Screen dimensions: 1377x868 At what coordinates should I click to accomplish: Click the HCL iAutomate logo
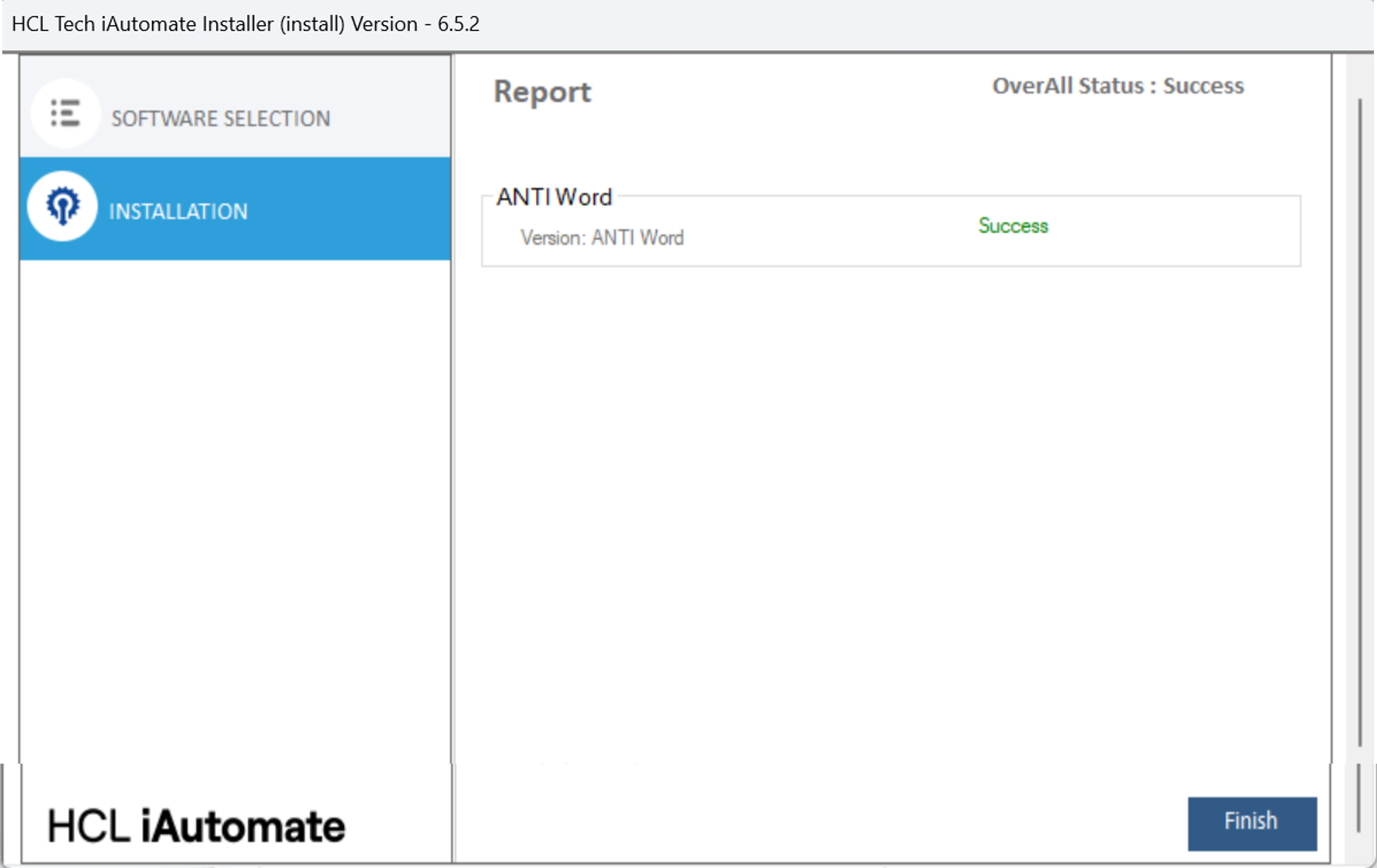coord(196,825)
